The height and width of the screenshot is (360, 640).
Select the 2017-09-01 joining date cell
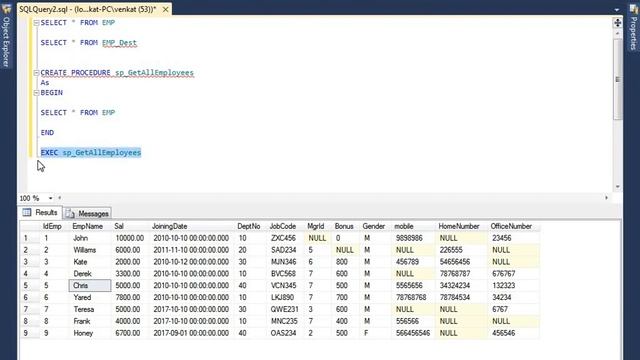click(192, 333)
